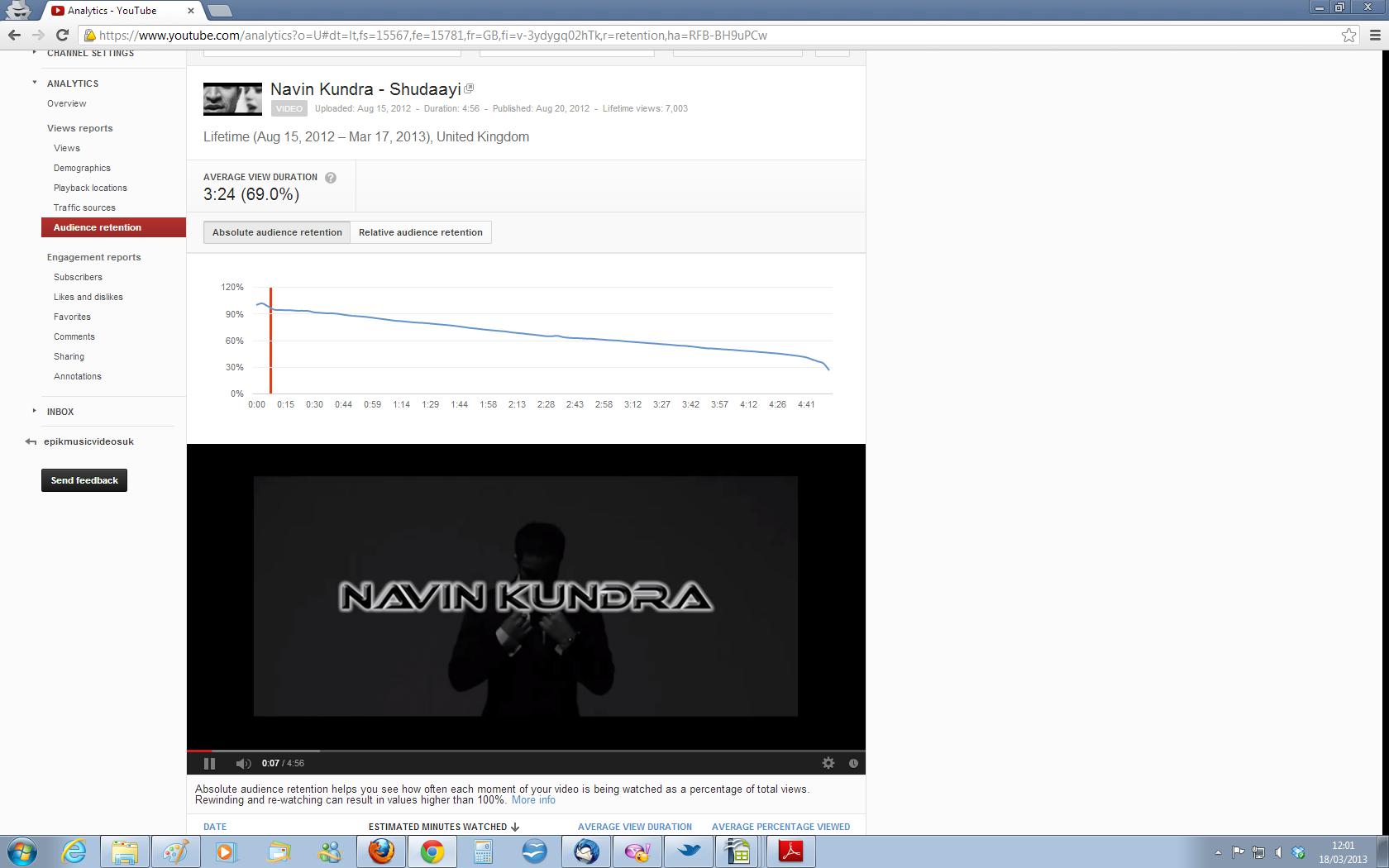The image size is (1389, 868).
Task: Reload the page
Action: (x=62, y=35)
